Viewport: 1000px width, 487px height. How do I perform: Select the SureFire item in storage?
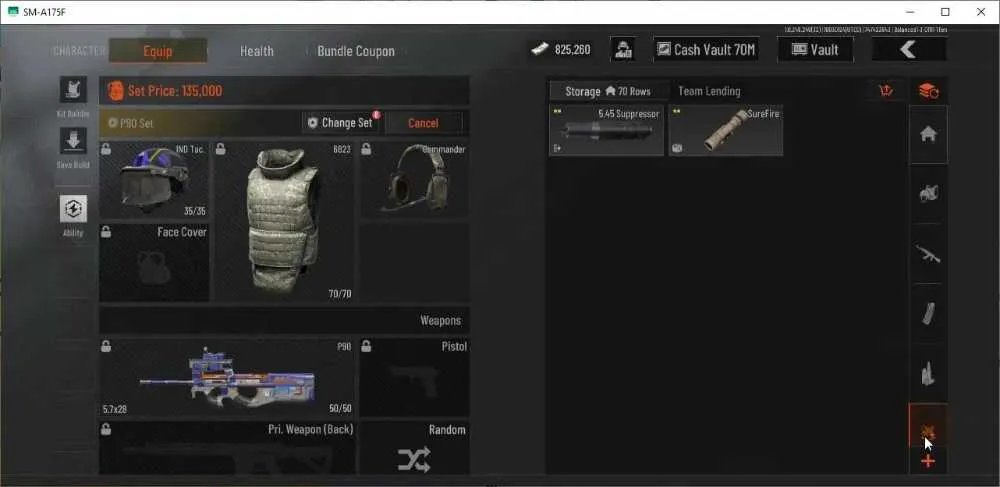[726, 130]
